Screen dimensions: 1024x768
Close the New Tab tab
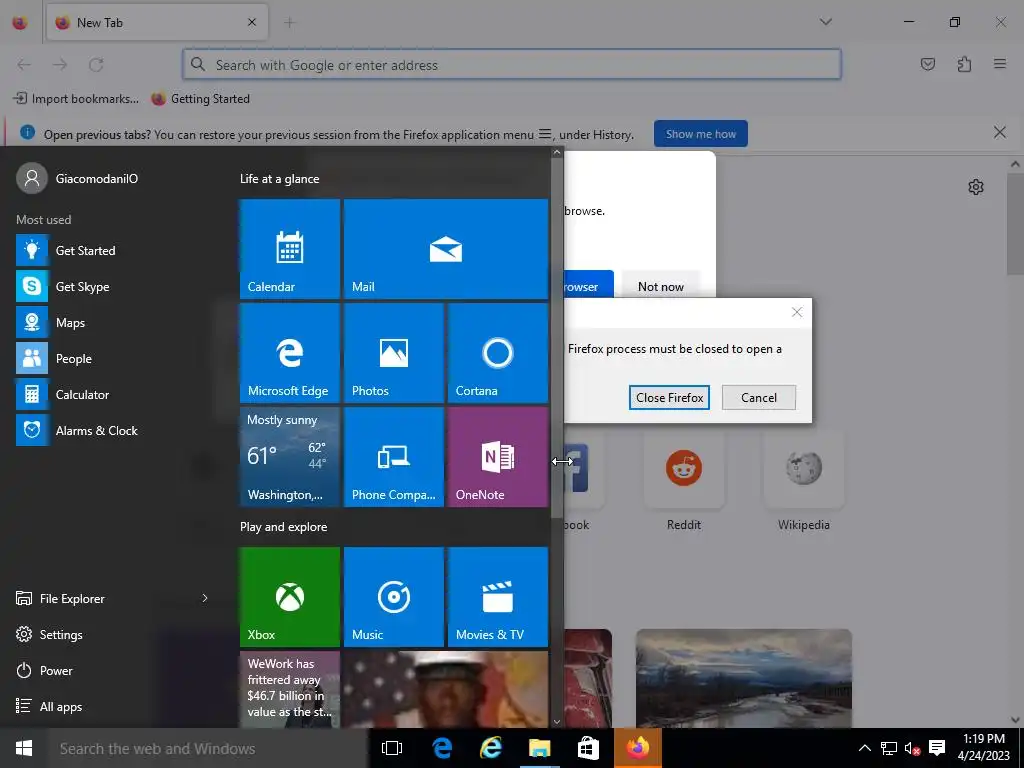pyautogui.click(x=252, y=22)
